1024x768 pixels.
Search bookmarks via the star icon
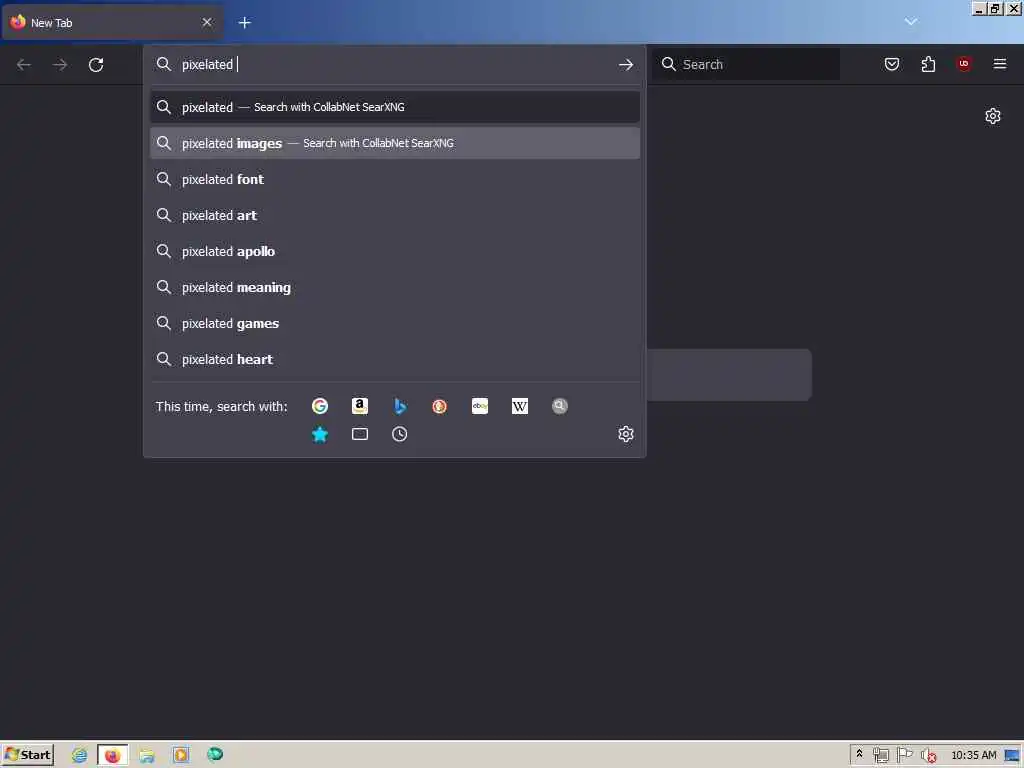(319, 434)
